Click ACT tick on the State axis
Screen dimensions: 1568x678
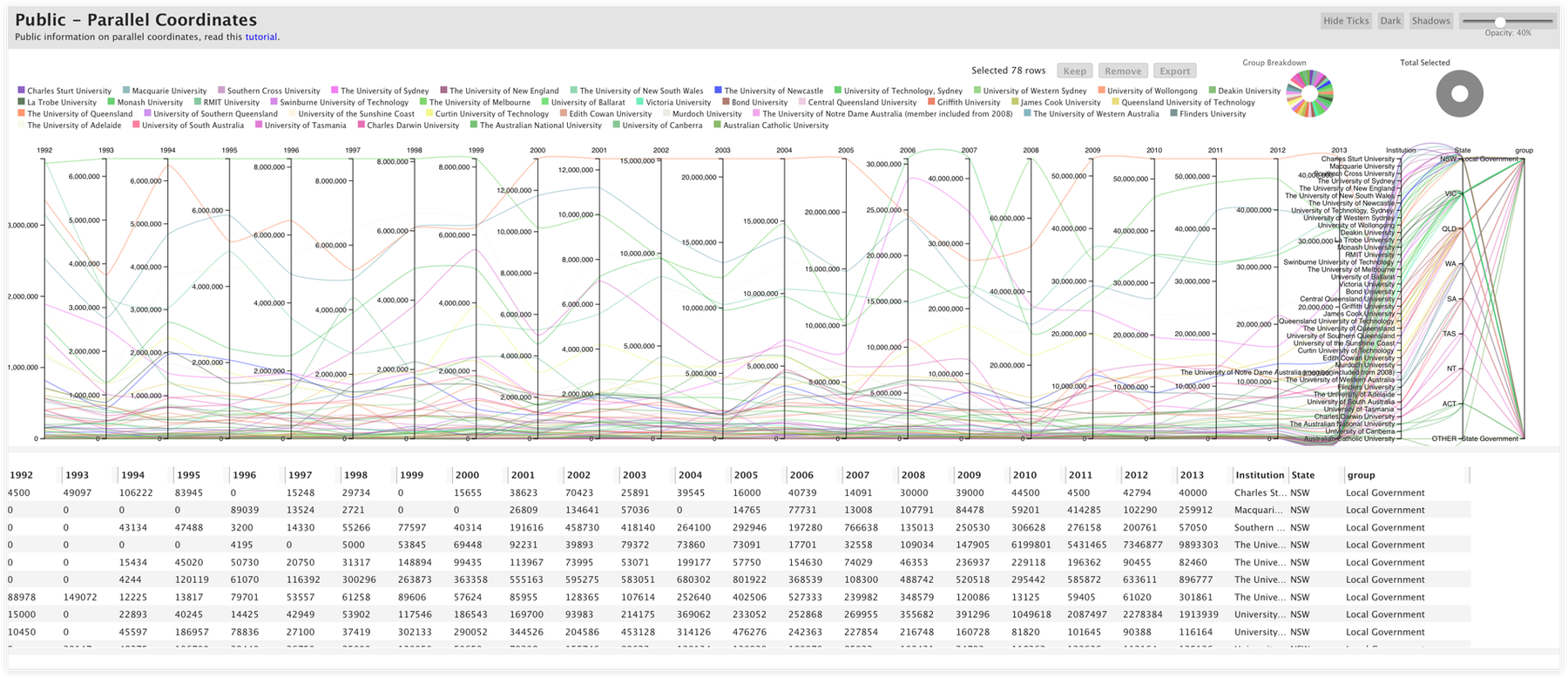[1449, 403]
